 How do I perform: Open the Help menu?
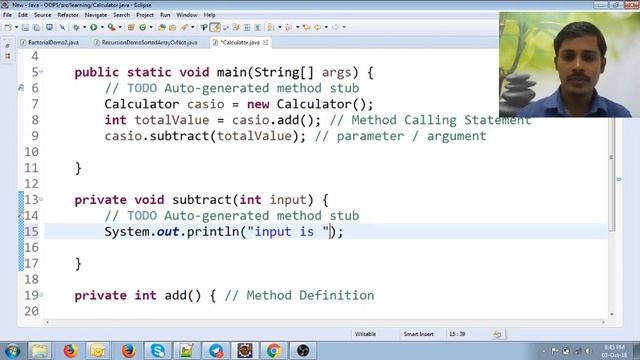pos(209,15)
